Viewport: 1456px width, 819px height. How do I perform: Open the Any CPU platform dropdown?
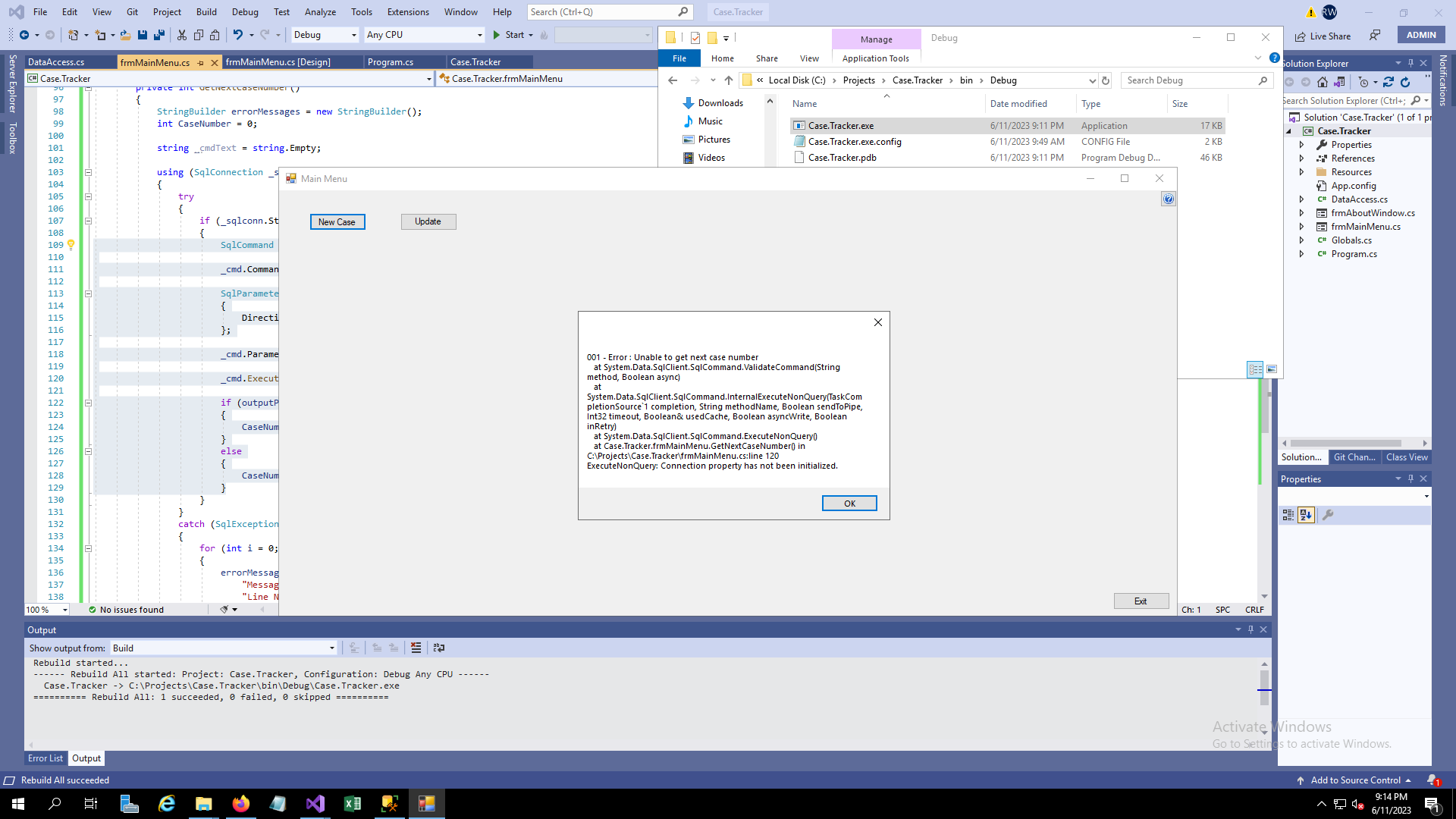tap(479, 35)
